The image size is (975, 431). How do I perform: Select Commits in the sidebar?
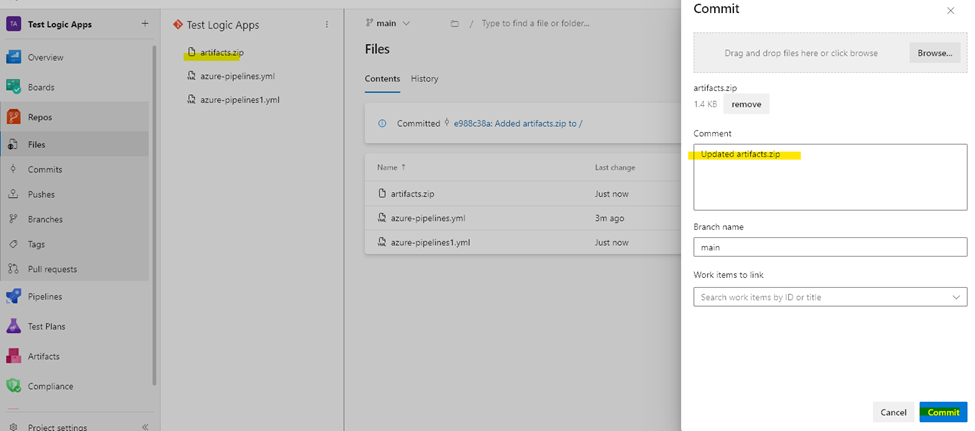[x=45, y=169]
